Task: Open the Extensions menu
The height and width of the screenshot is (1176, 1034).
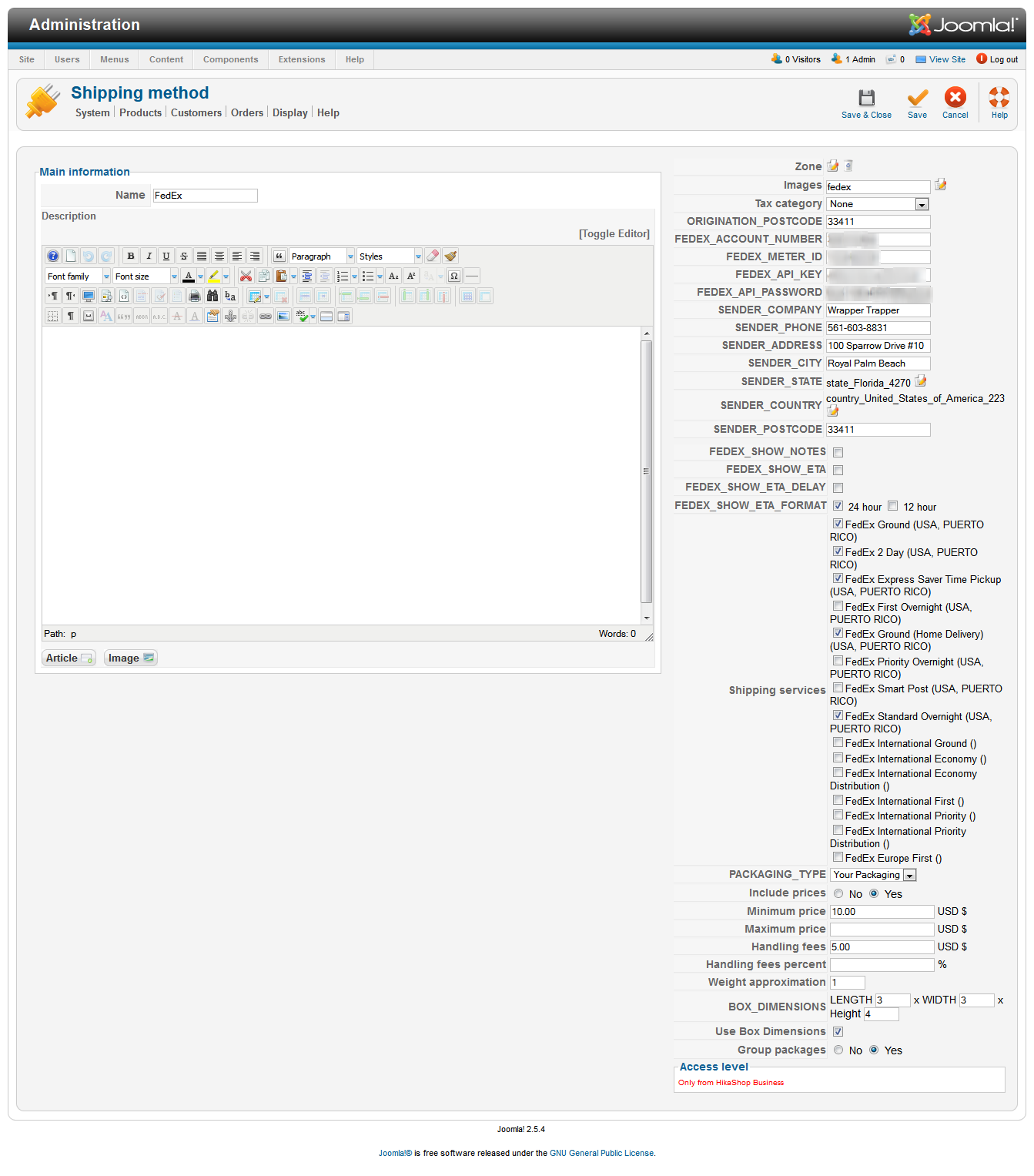Action: click(302, 59)
